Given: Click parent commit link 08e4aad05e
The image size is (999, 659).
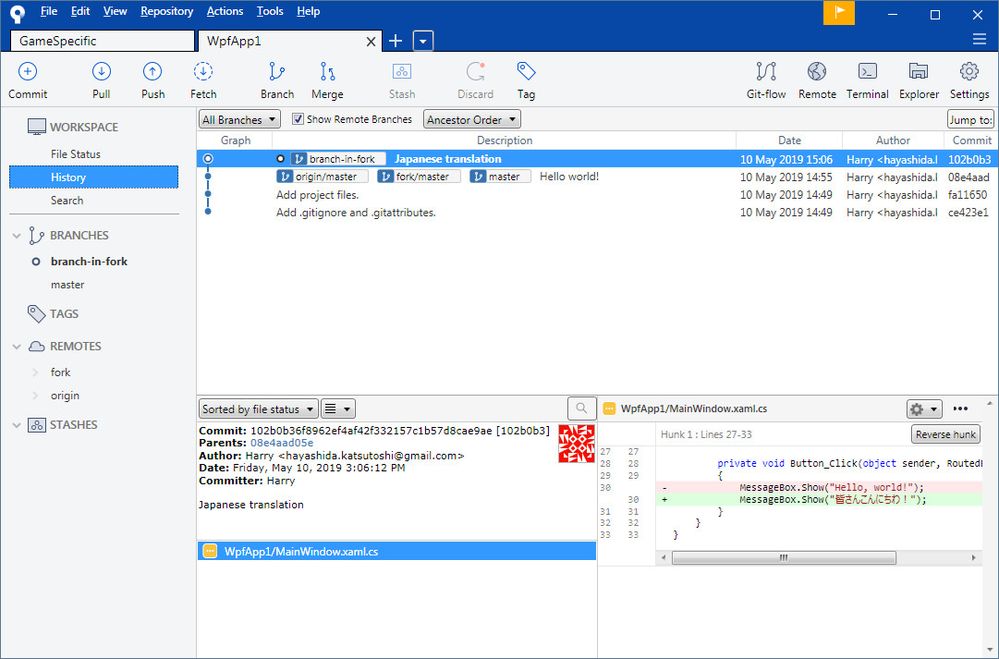Looking at the screenshot, I should [x=282, y=443].
